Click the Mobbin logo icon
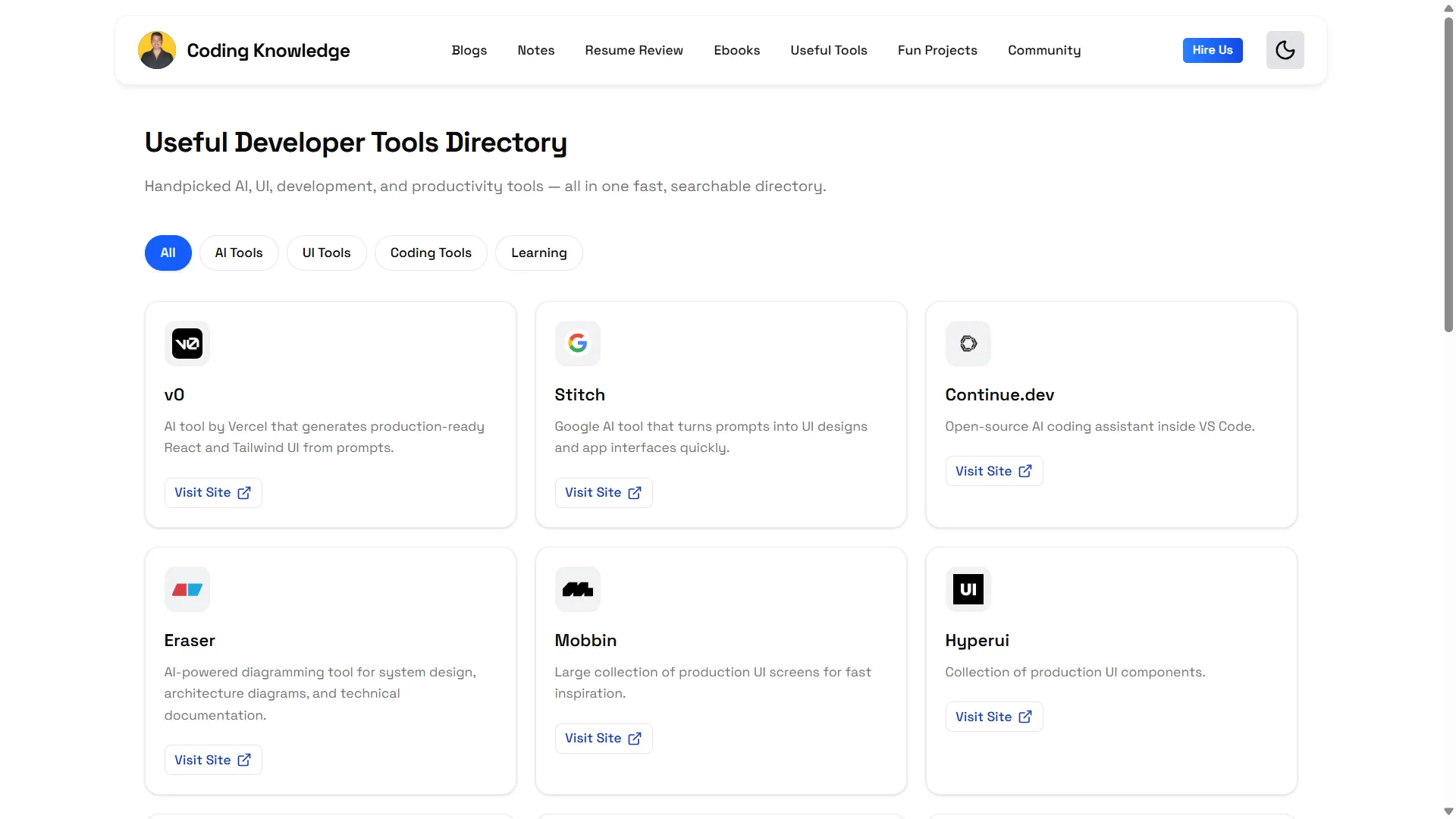1456x819 pixels. tap(578, 589)
